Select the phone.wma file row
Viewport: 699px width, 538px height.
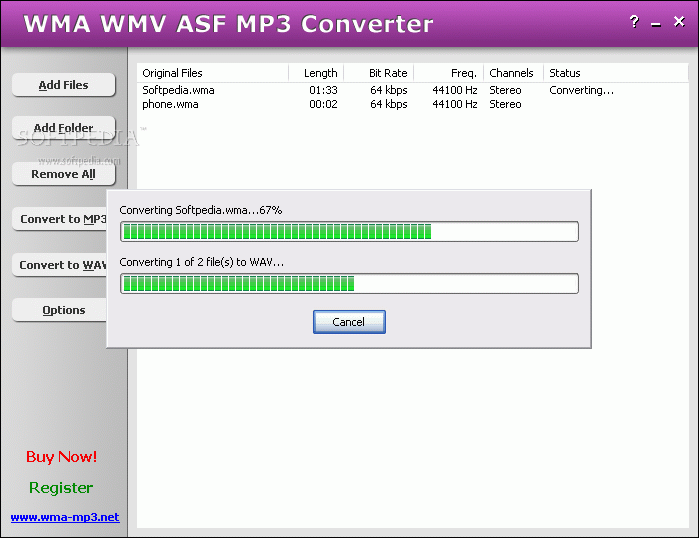(412, 104)
